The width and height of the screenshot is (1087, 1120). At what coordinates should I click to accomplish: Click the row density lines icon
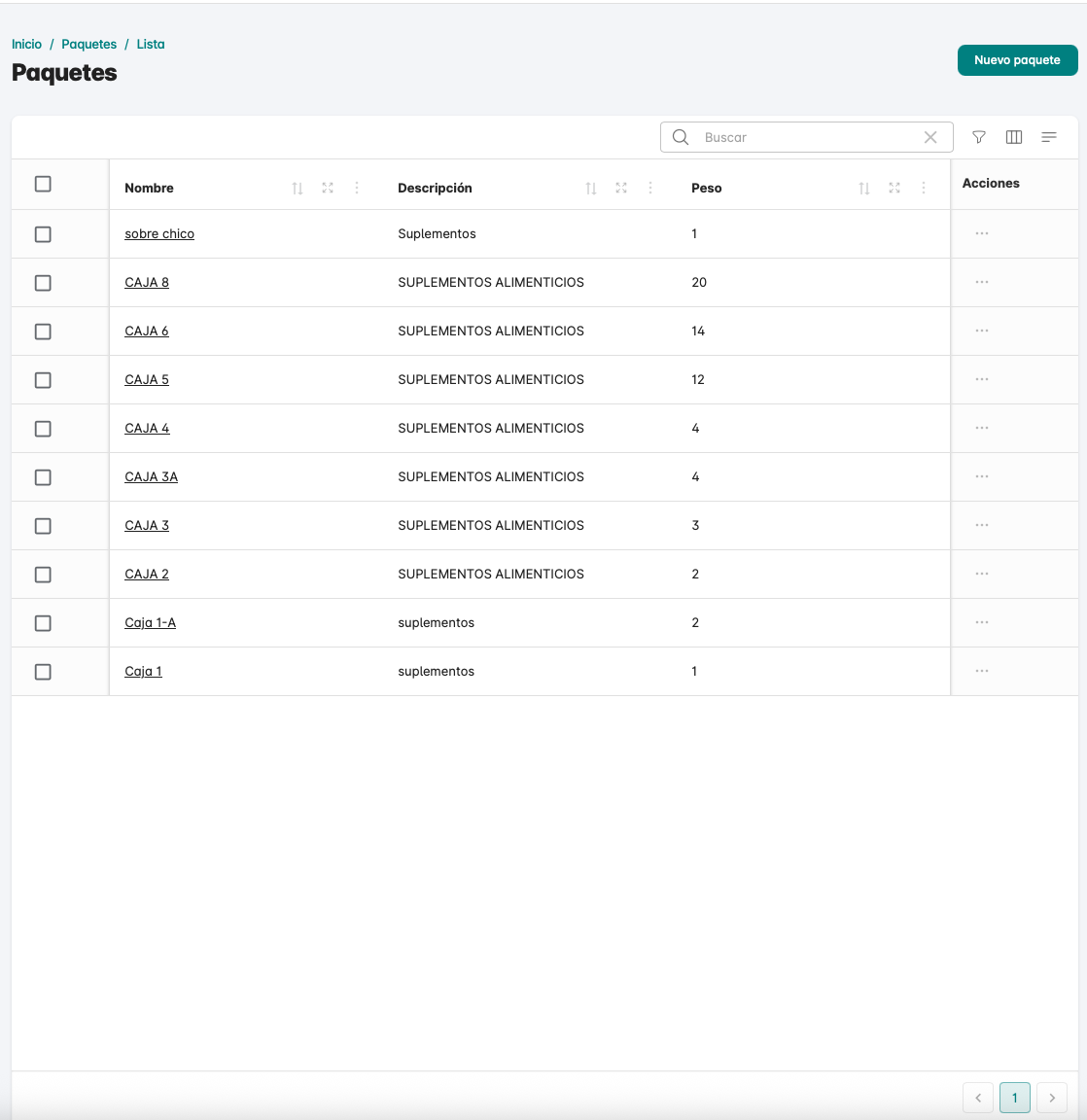pos(1049,137)
